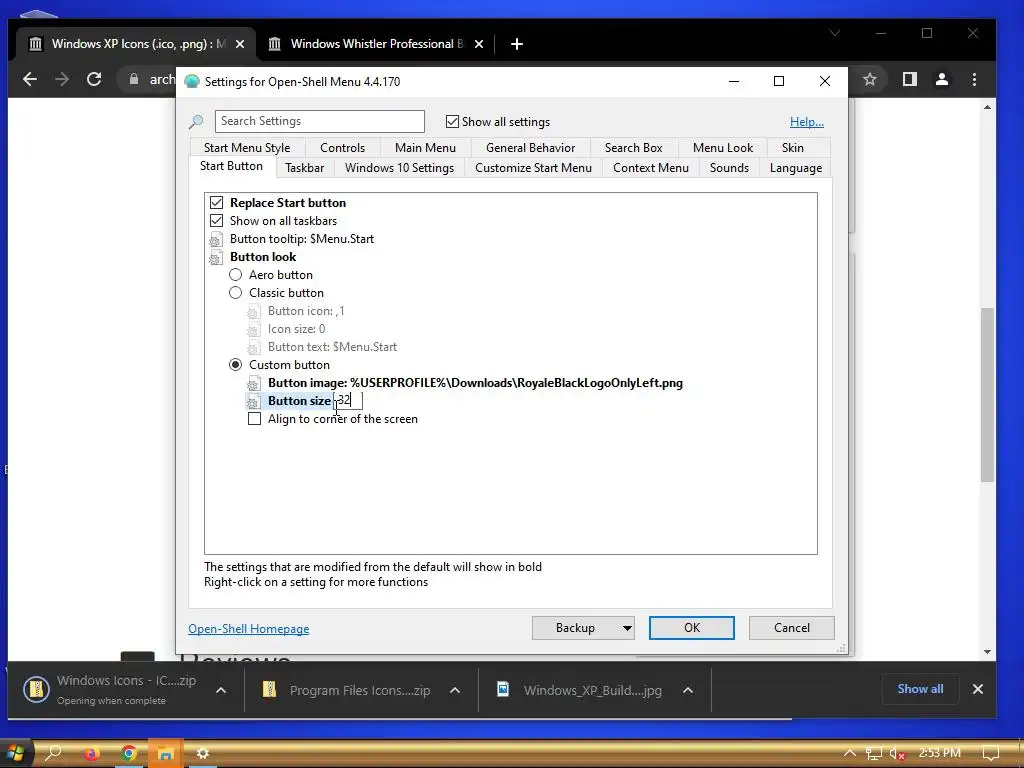Open the Chrome three-dot menu
Image resolution: width=1024 pixels, height=768 pixels.
[x=974, y=80]
